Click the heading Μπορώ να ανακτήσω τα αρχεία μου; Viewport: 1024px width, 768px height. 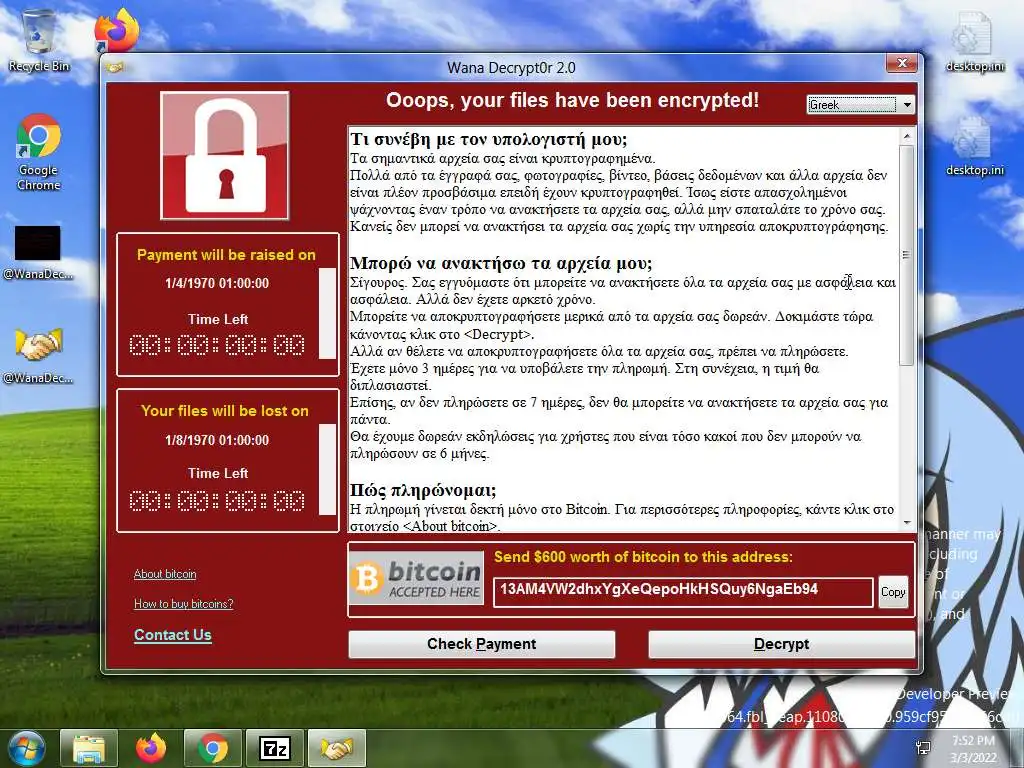(x=501, y=263)
